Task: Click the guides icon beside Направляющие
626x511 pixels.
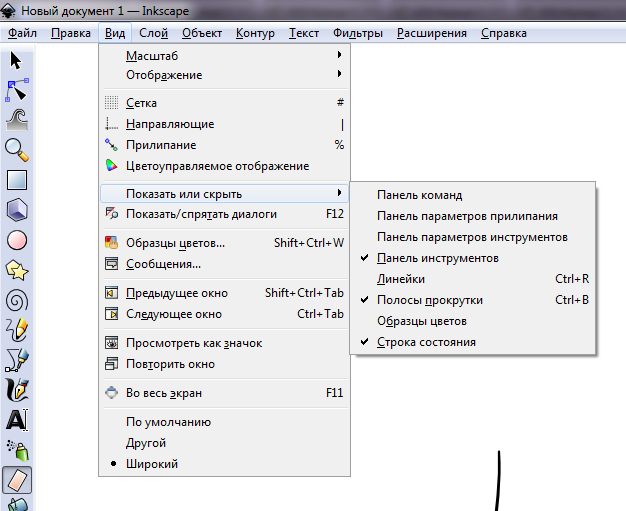Action: 111,124
